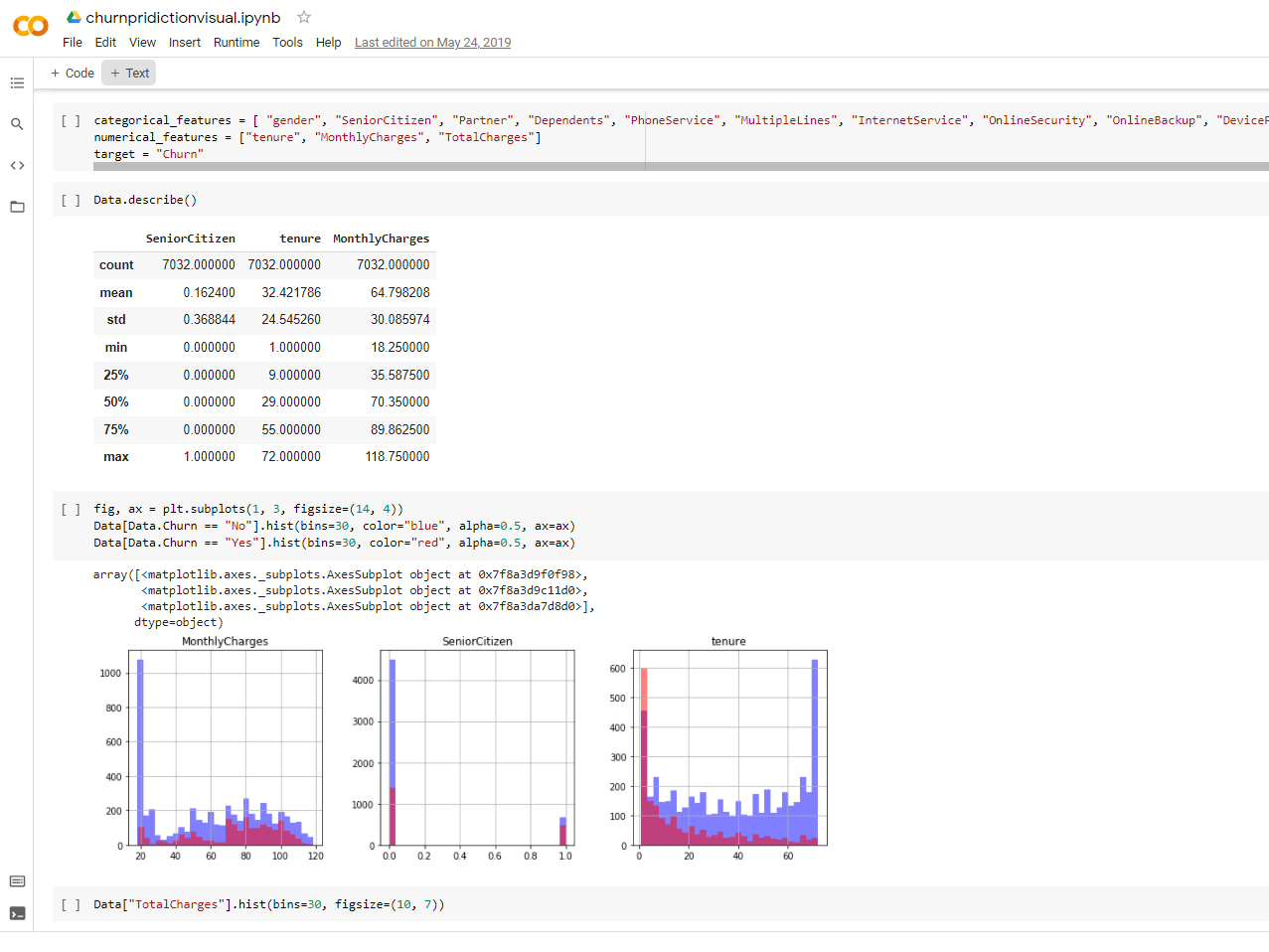Click the std value 0.368844
Viewport: 1269px width, 952px height.
[210, 320]
